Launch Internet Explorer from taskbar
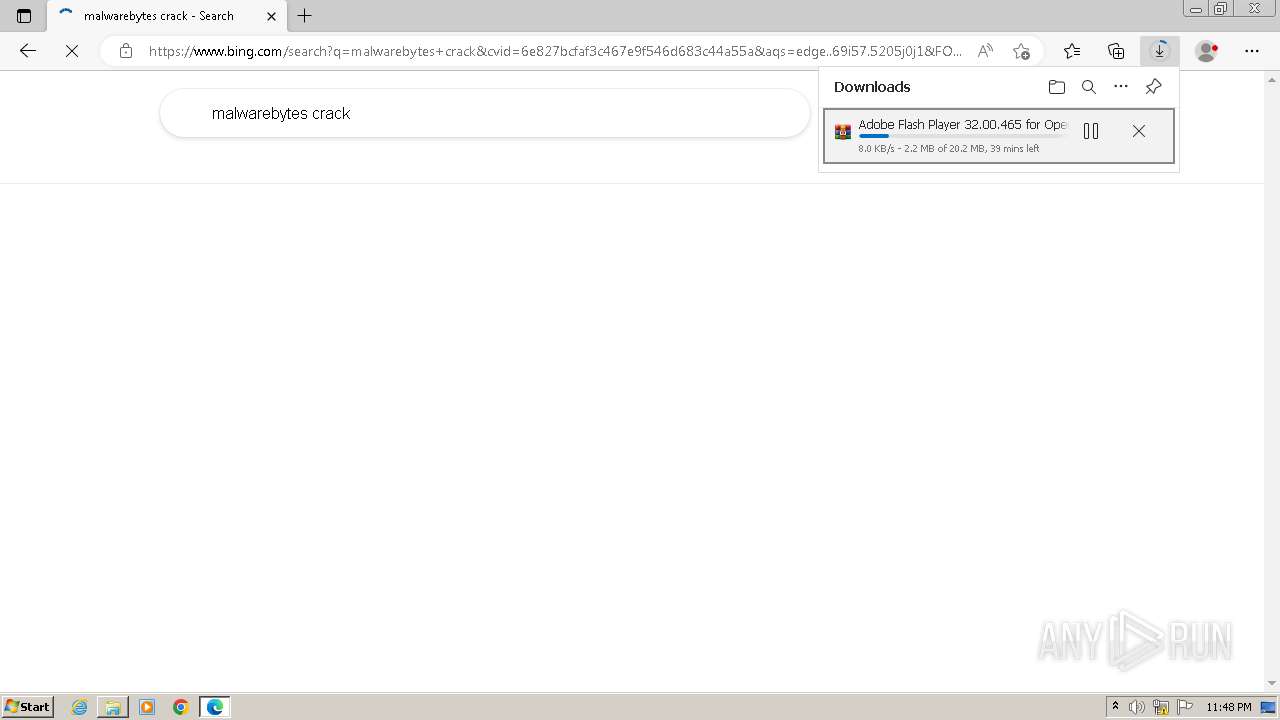 80,707
